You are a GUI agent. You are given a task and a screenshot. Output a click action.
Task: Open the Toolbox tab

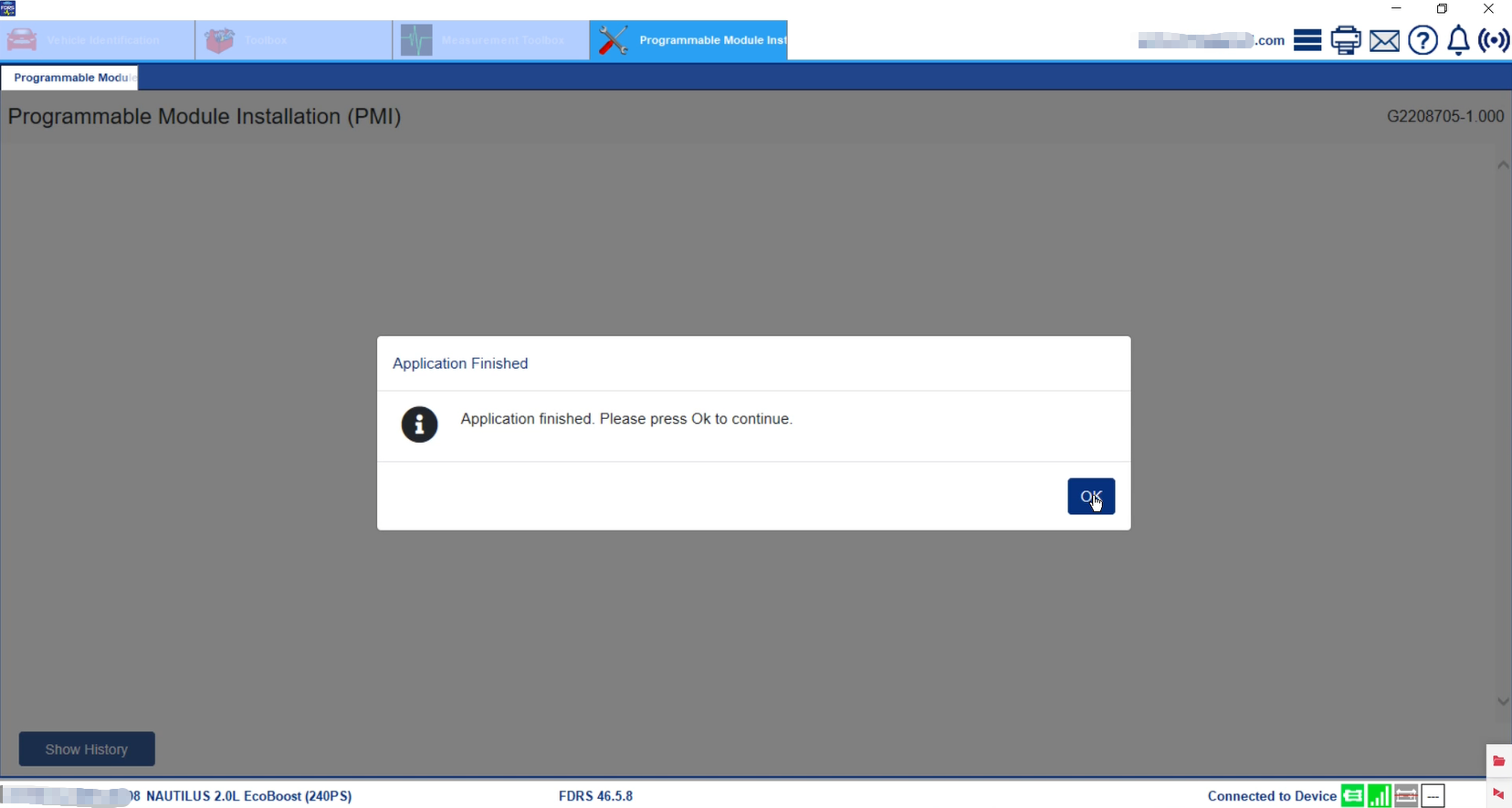[x=293, y=40]
